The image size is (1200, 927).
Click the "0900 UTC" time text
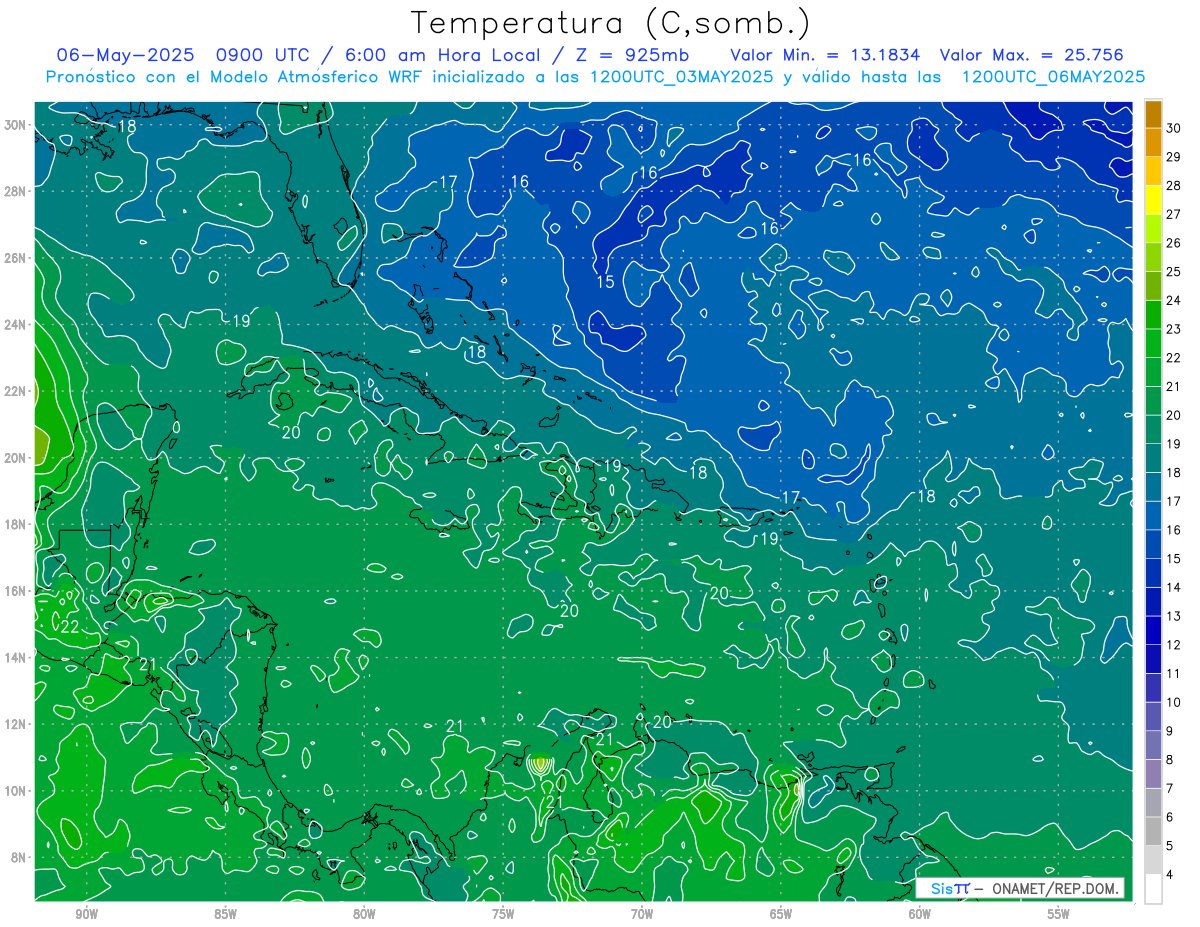[264, 55]
